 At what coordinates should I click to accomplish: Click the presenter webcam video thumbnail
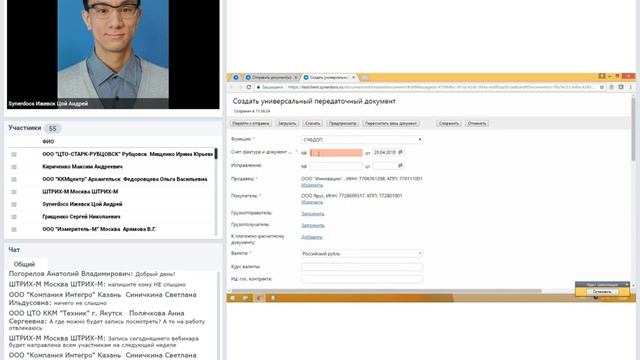(113, 54)
